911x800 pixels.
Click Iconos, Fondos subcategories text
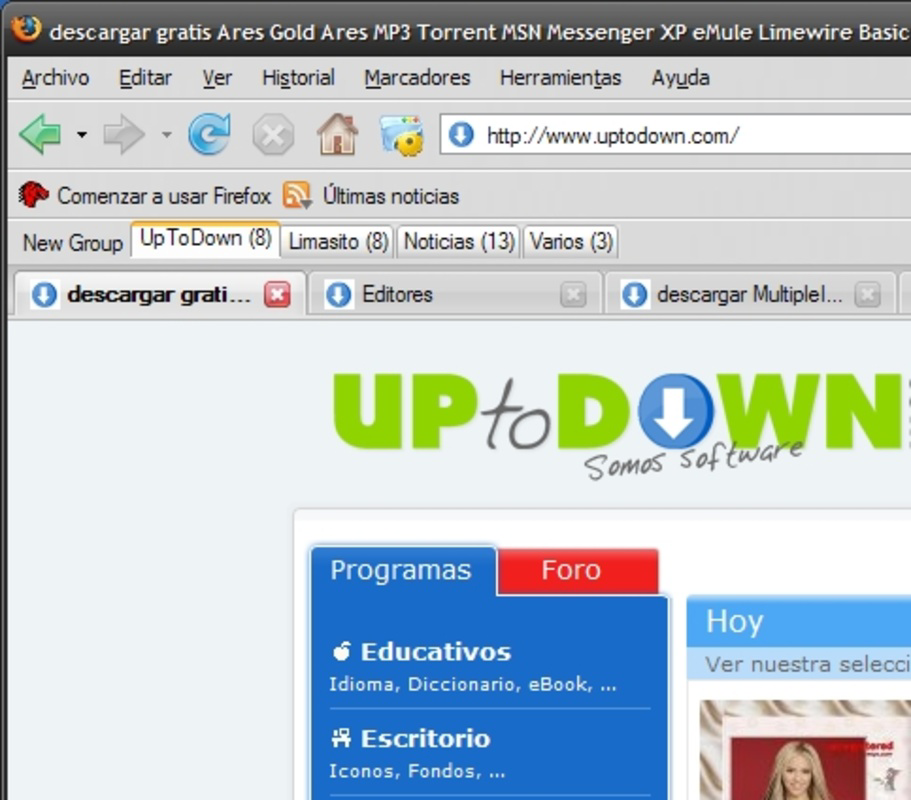[x=417, y=771]
